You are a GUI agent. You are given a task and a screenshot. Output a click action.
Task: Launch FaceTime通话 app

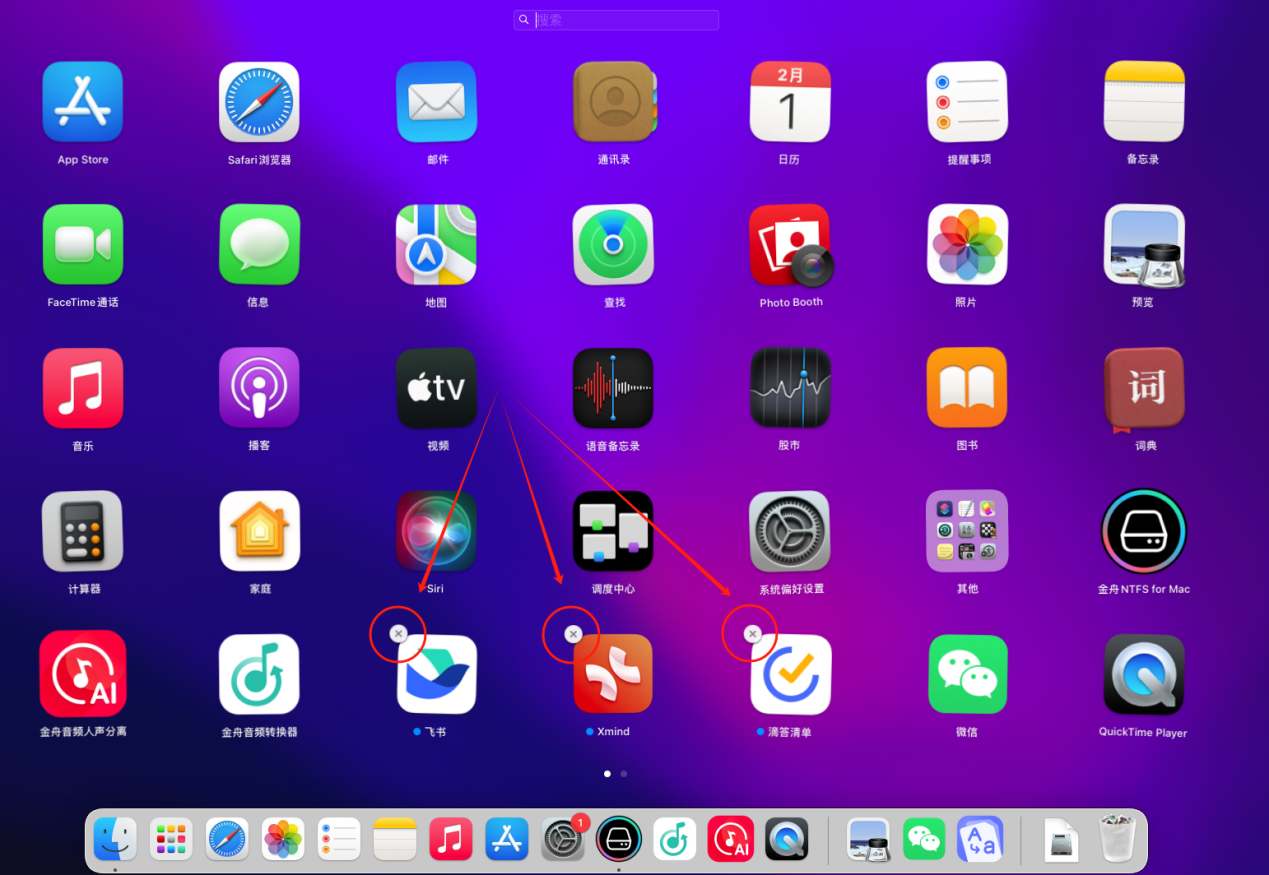point(83,245)
